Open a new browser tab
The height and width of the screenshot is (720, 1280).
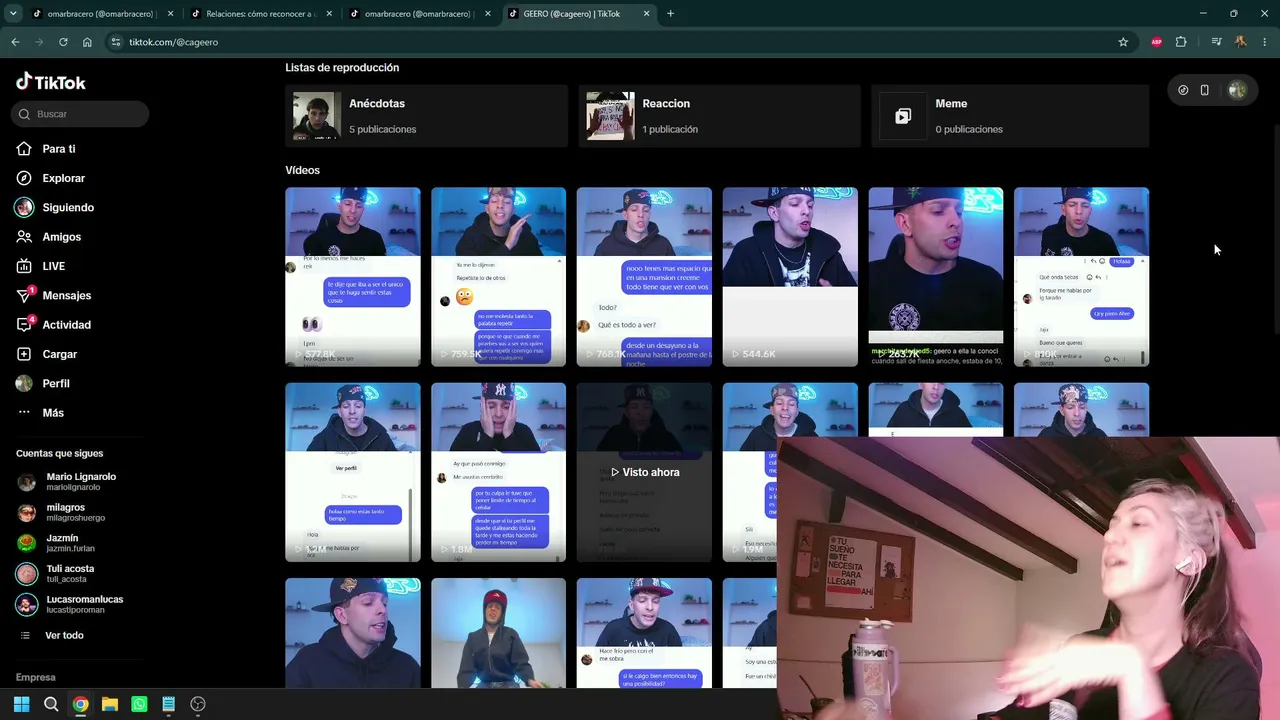coord(670,14)
